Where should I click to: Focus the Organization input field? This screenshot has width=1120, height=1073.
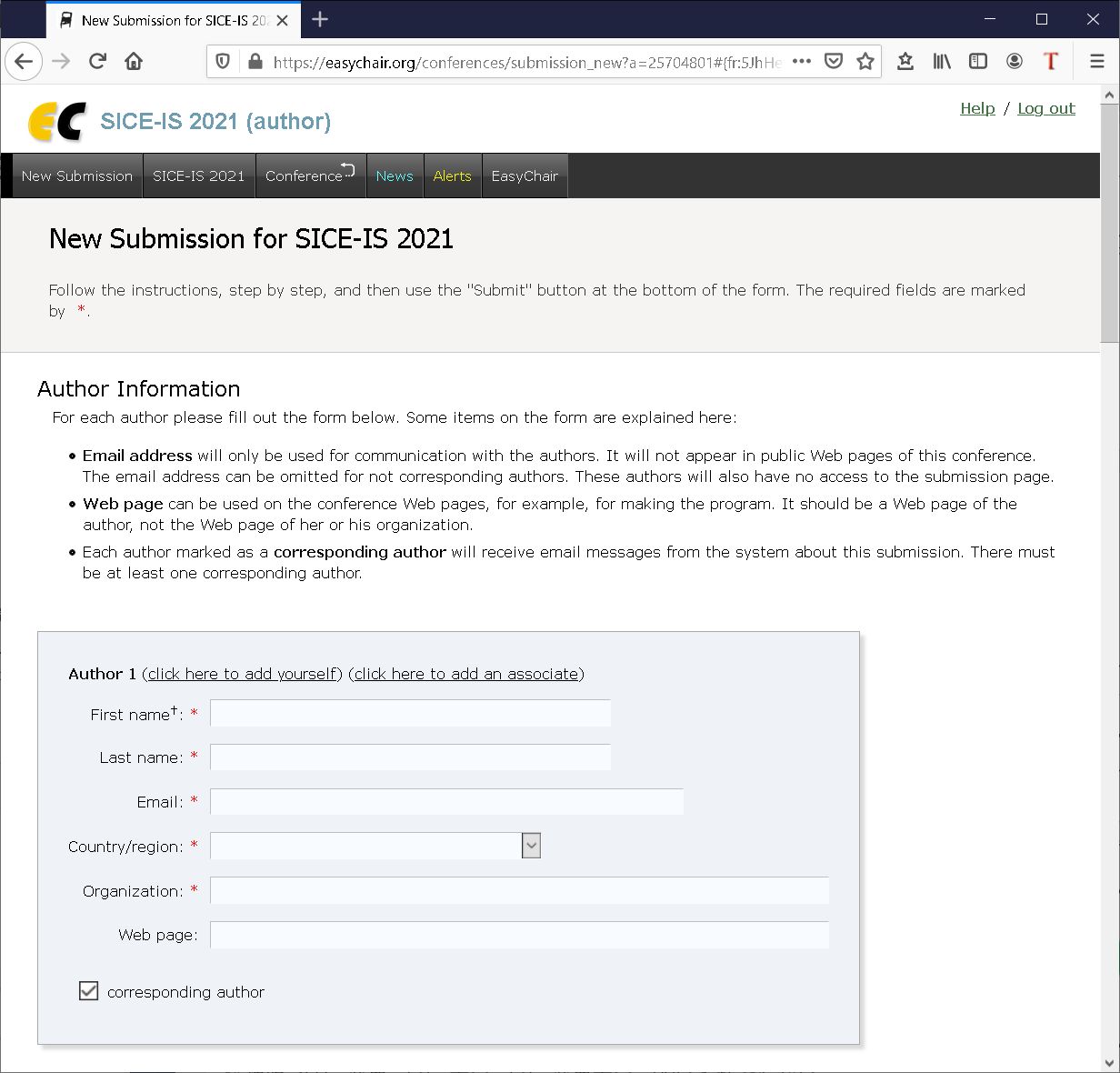[519, 890]
